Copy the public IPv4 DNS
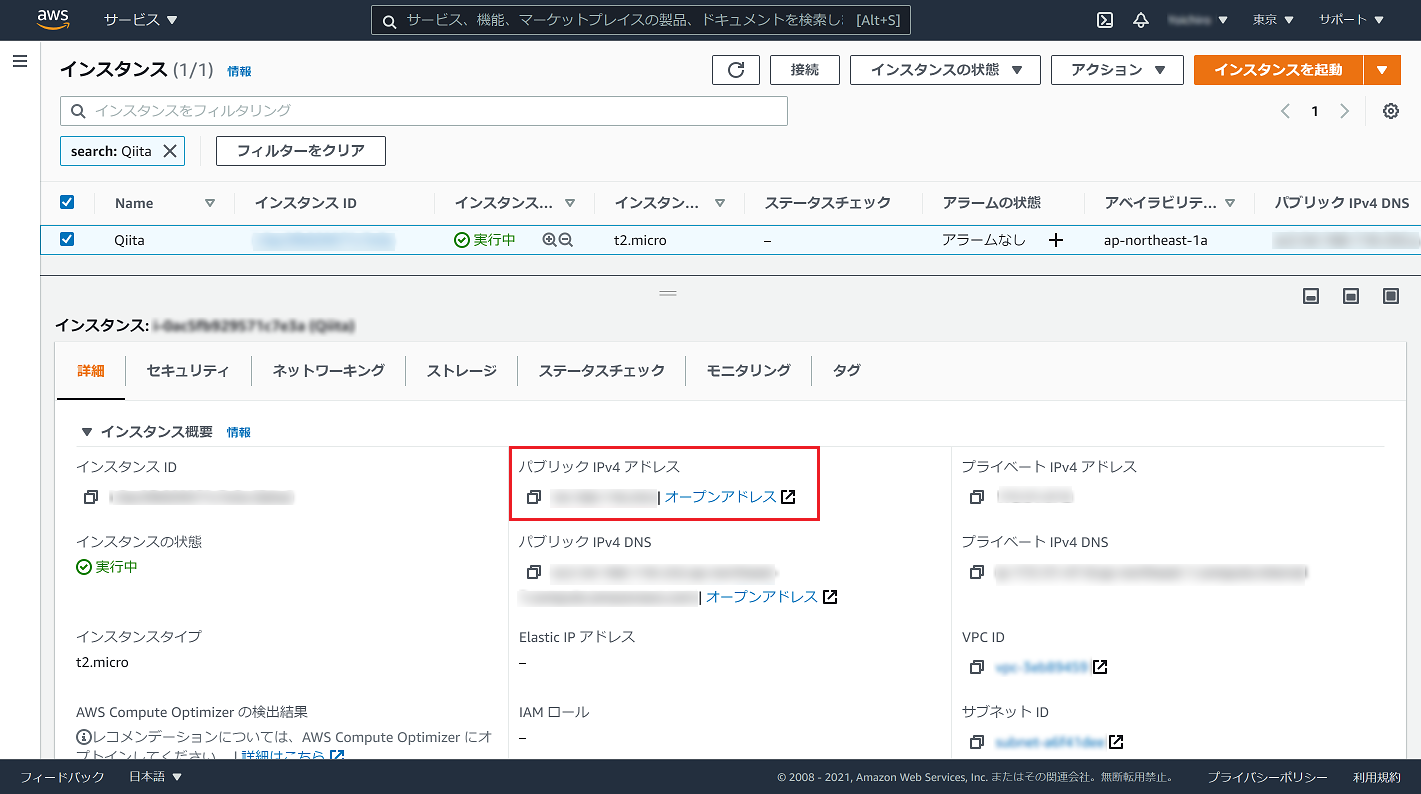 (x=534, y=572)
